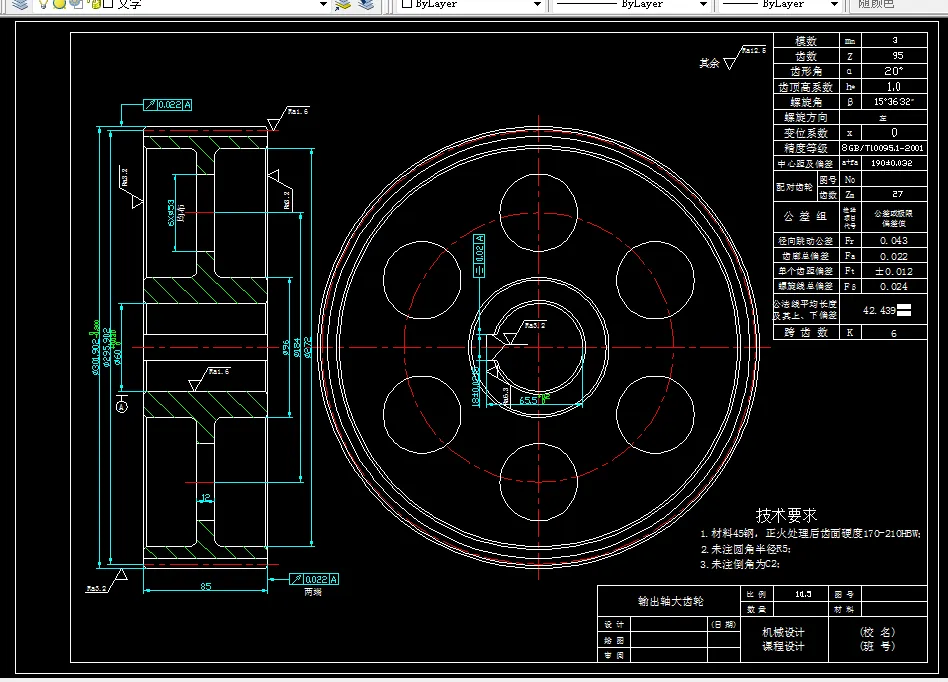
Task: Select the 技术要求 heading text
Action: tap(786, 515)
